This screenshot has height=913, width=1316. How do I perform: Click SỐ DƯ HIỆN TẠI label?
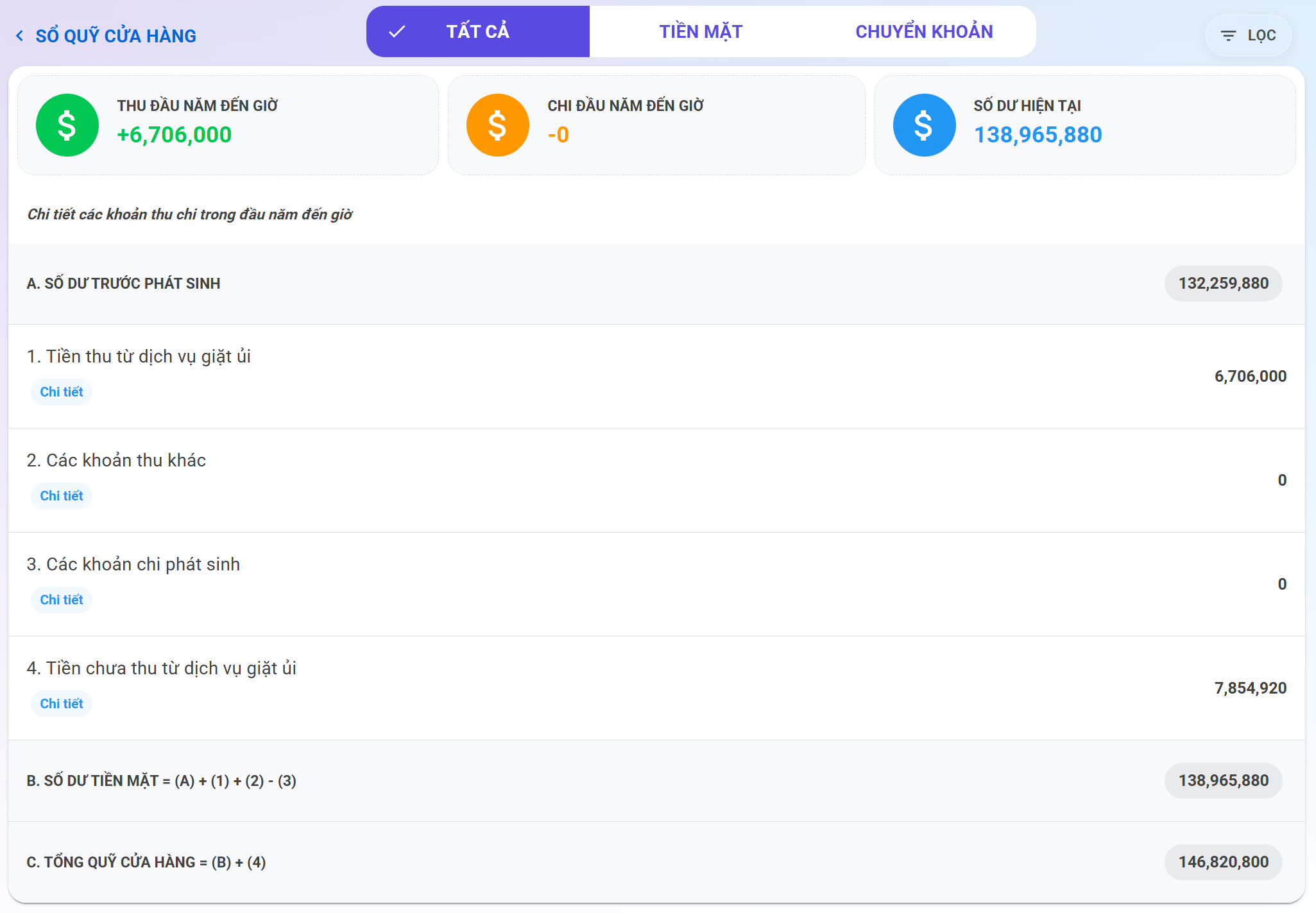1027,106
